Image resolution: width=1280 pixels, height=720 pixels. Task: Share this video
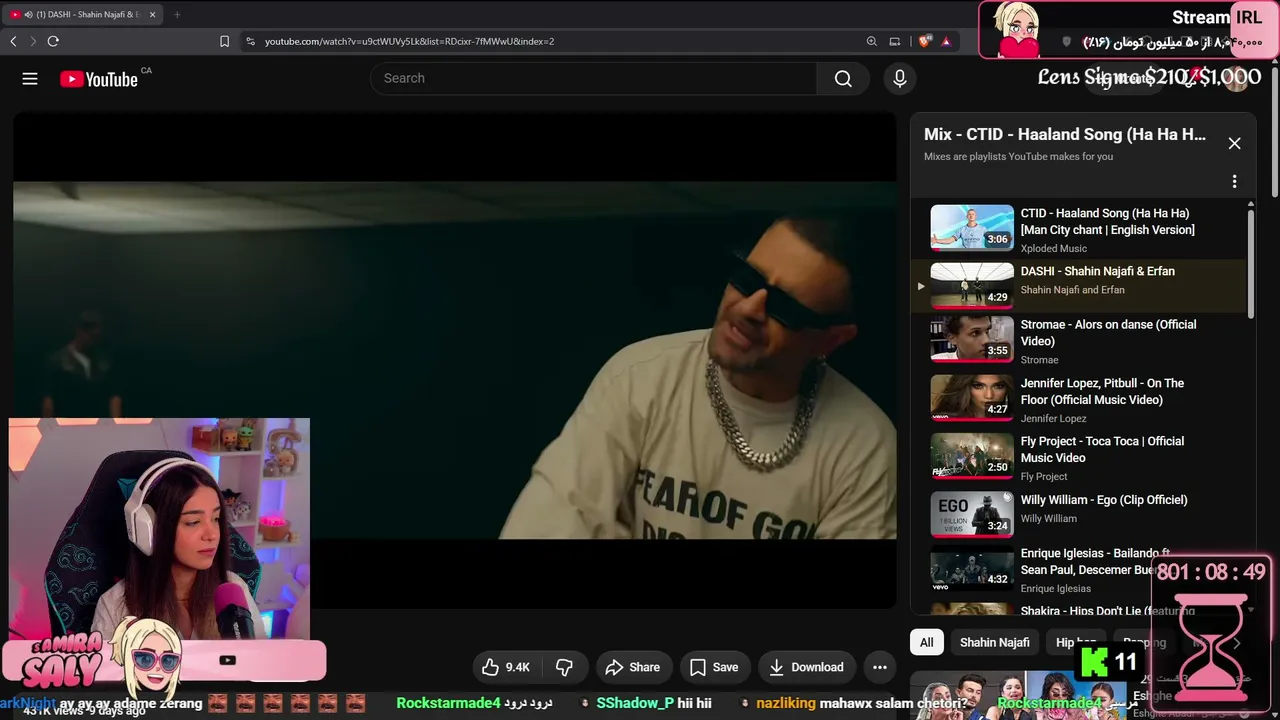click(633, 667)
